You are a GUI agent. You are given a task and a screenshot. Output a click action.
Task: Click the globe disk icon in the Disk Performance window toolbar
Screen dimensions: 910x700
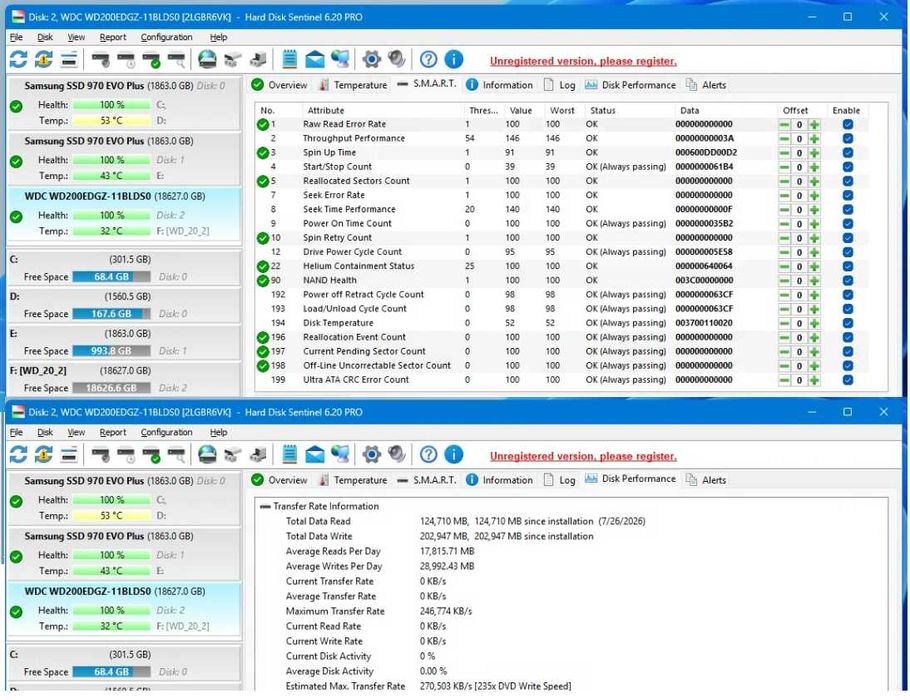point(207,454)
